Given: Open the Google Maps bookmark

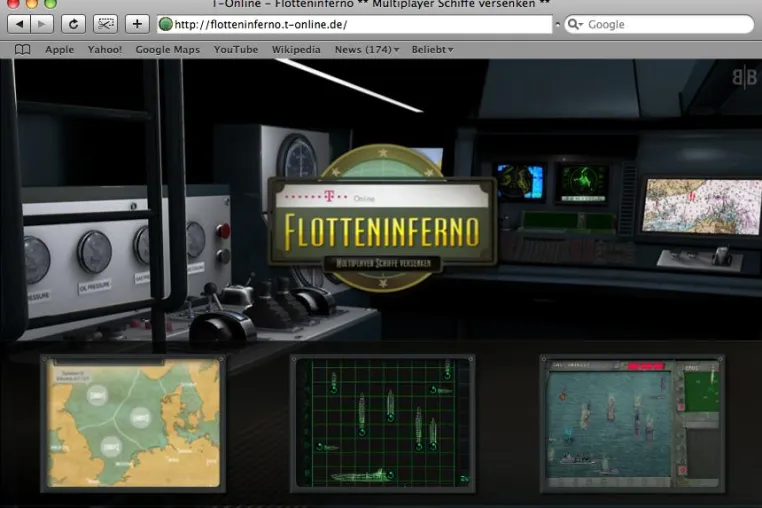Looking at the screenshot, I should [168, 50].
